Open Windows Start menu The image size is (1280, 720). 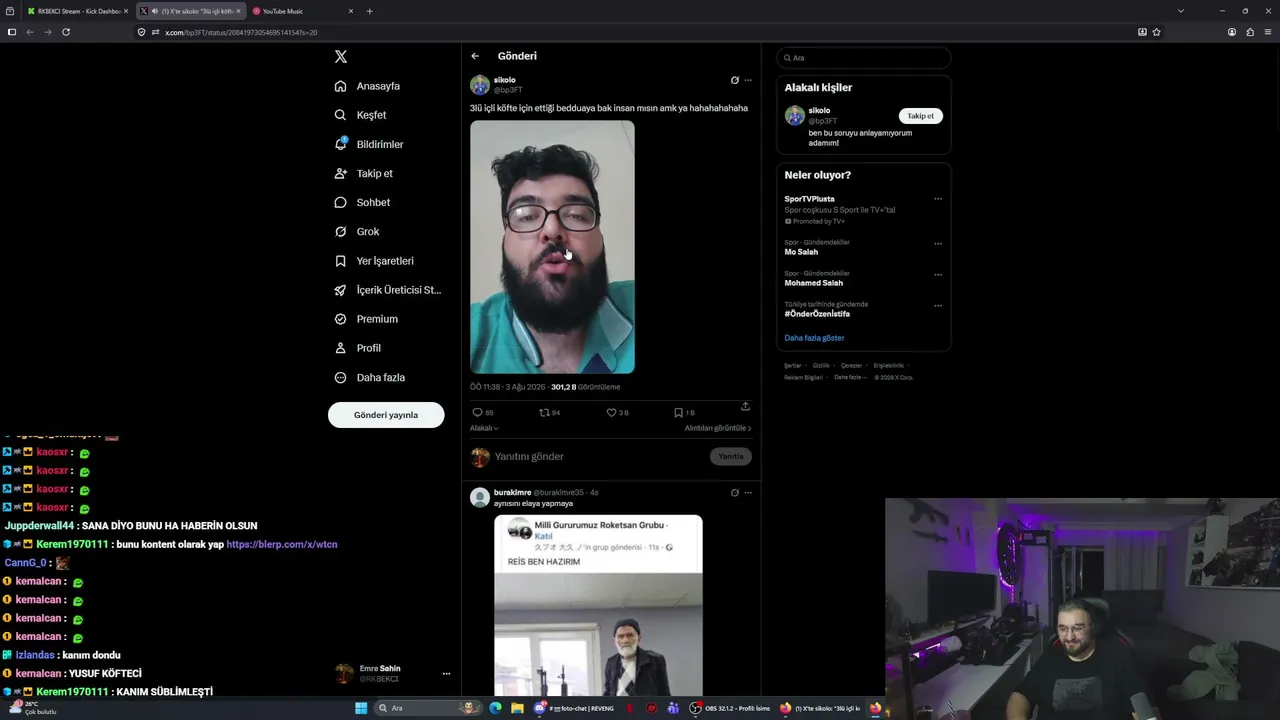coord(361,708)
